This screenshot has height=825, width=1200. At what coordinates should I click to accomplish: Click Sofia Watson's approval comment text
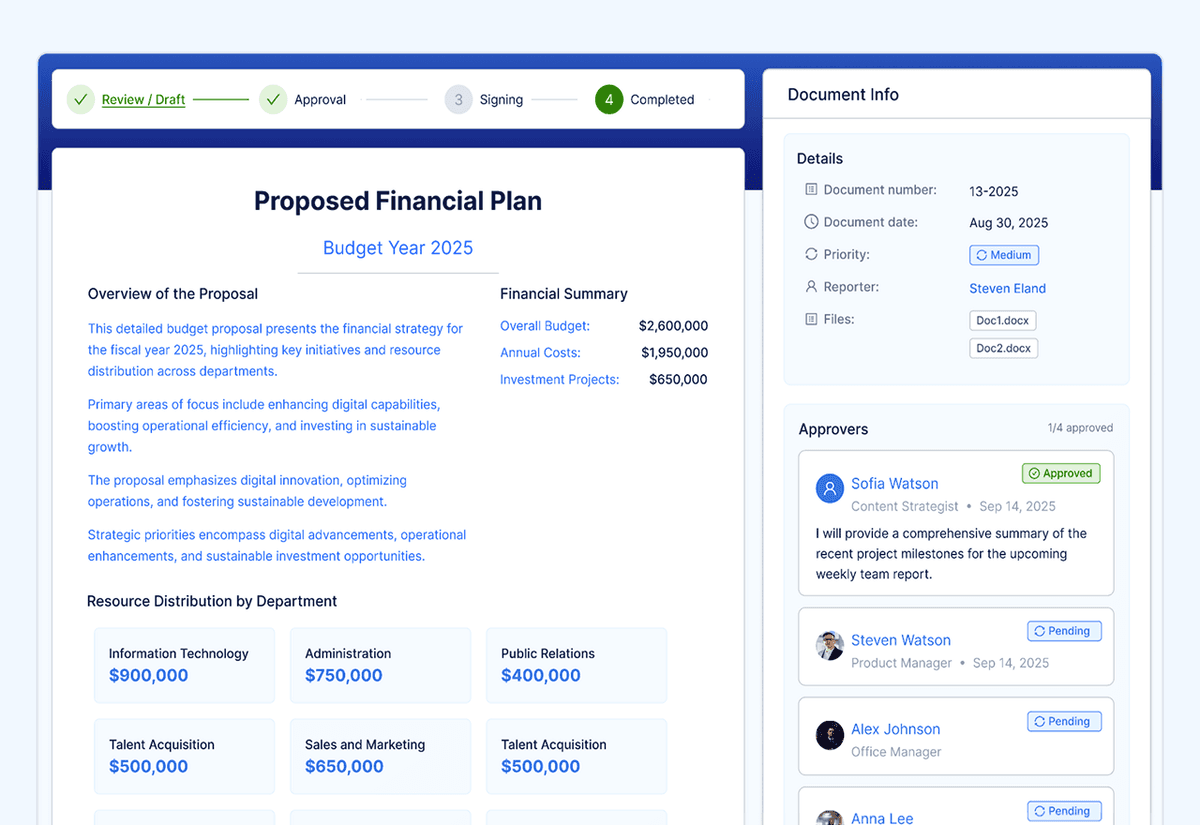(951, 554)
